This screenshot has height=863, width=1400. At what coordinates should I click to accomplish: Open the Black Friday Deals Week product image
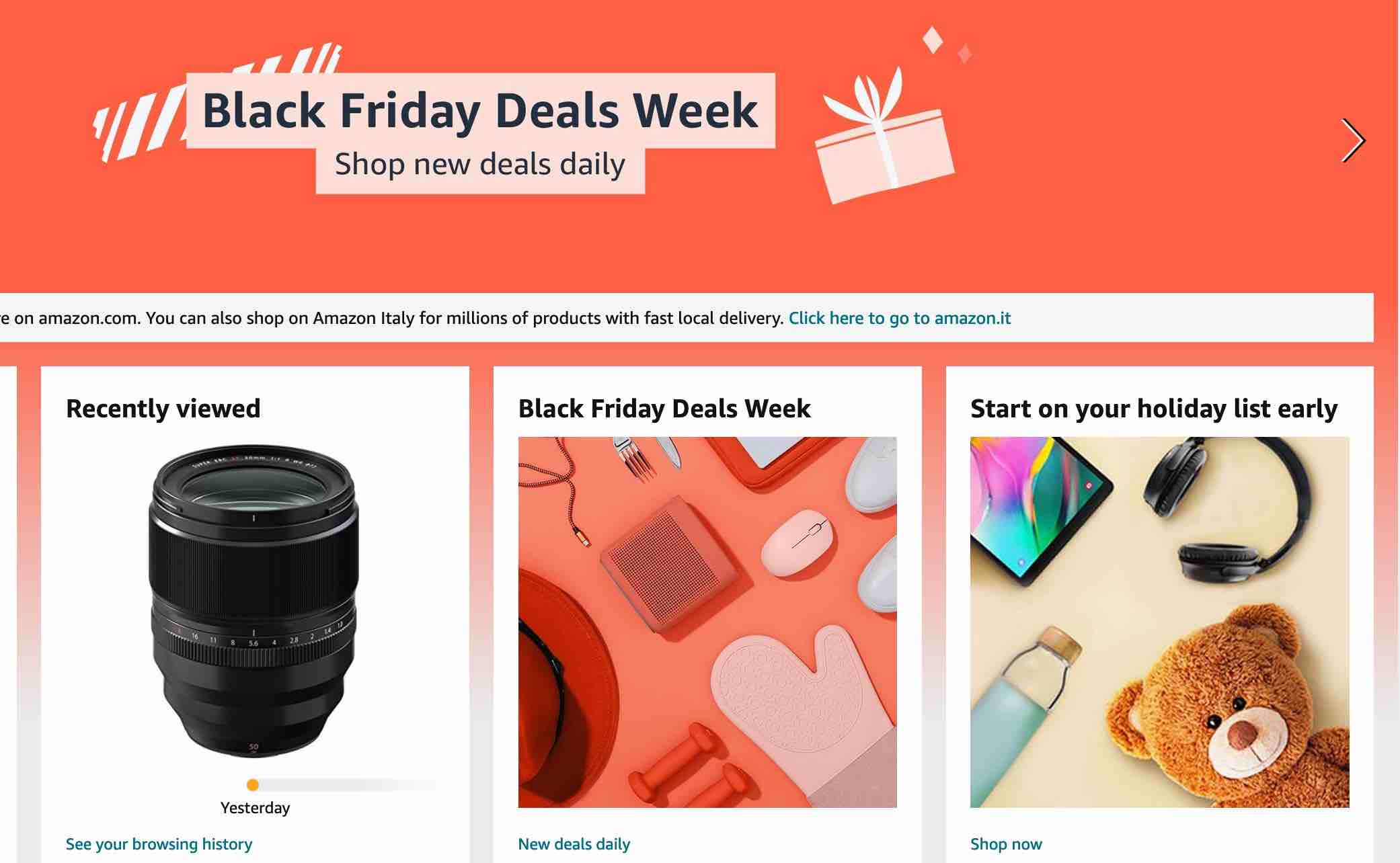click(707, 622)
